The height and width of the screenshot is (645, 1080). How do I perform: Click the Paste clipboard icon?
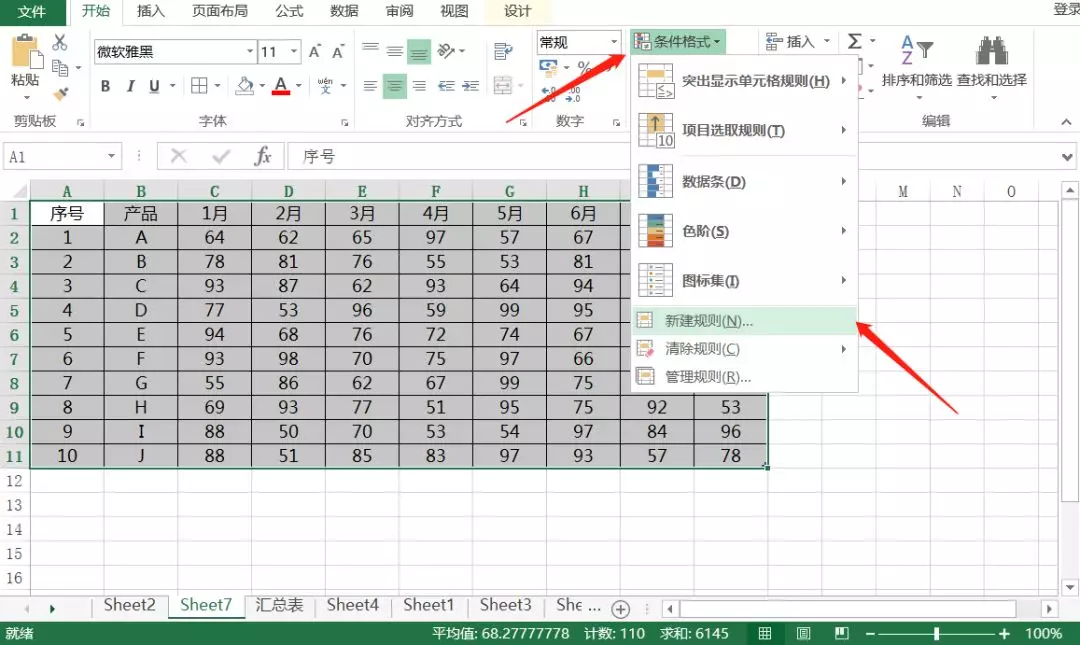tap(26, 52)
